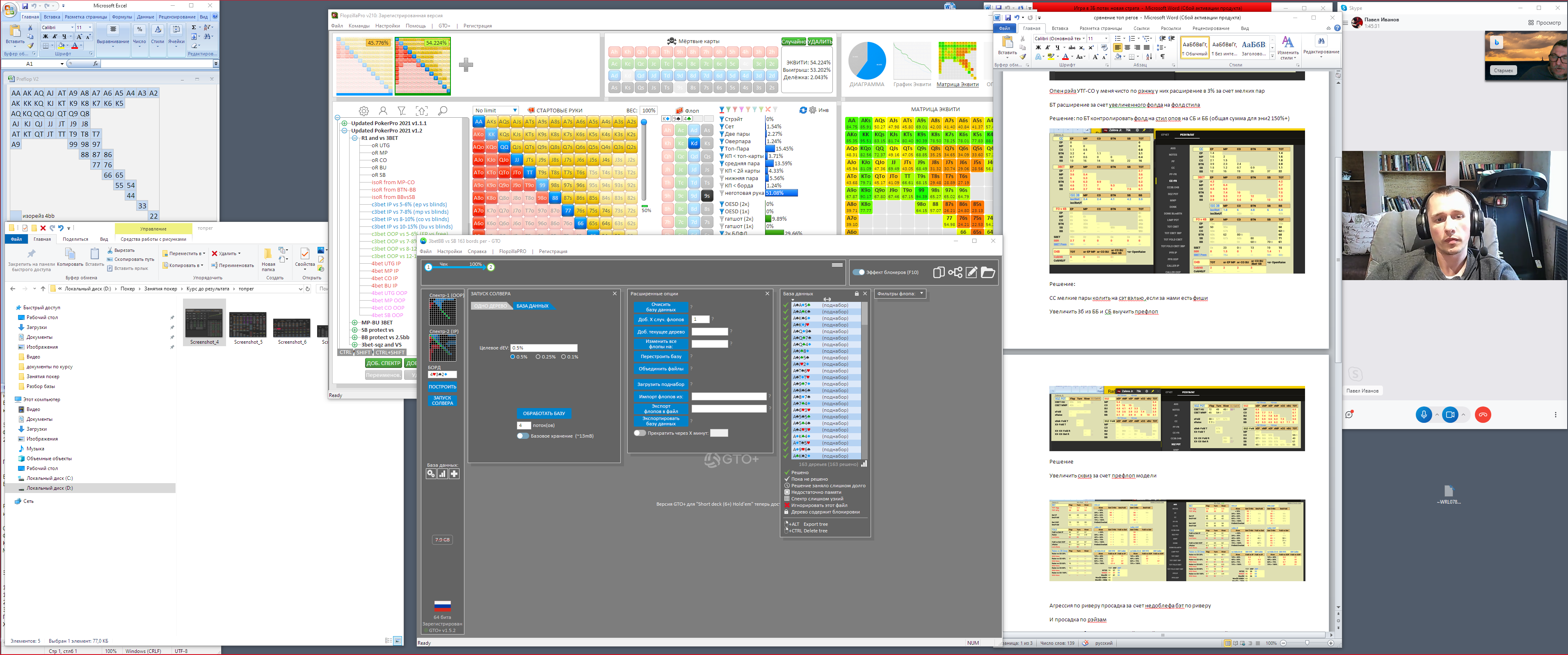Click the export arrow icon above Flopzilla tree

pyautogui.click(x=422, y=111)
